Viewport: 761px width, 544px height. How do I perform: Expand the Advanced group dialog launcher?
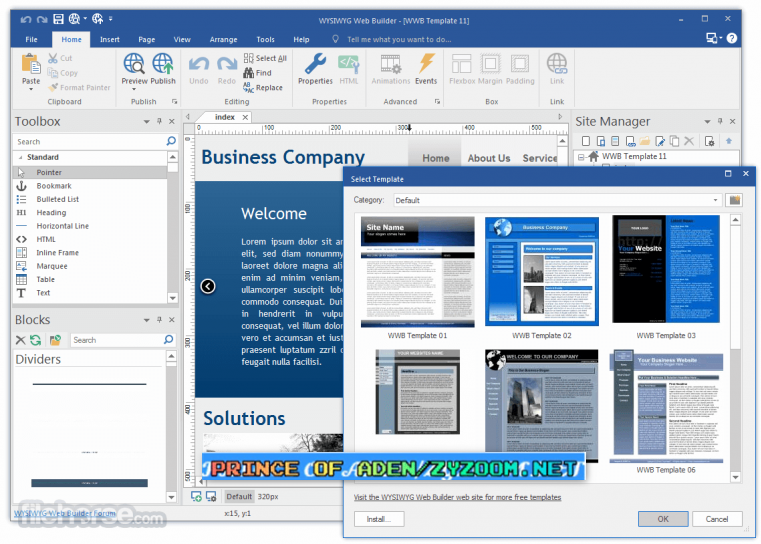437,101
